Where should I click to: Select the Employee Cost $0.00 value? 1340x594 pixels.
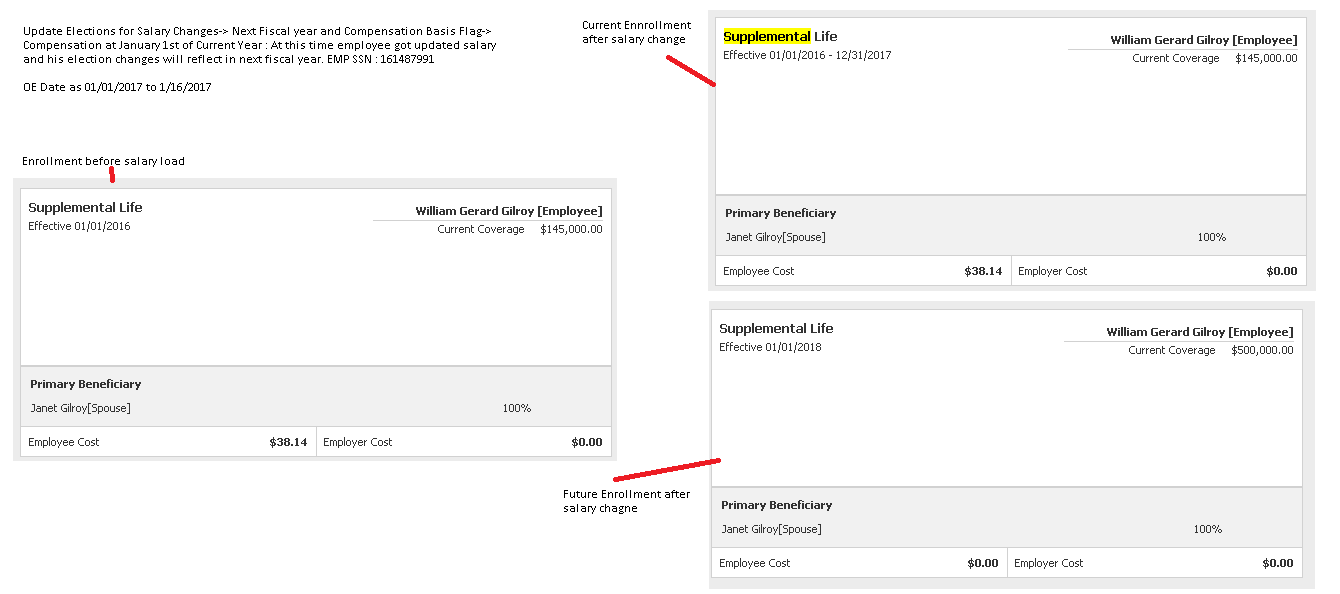[982, 563]
